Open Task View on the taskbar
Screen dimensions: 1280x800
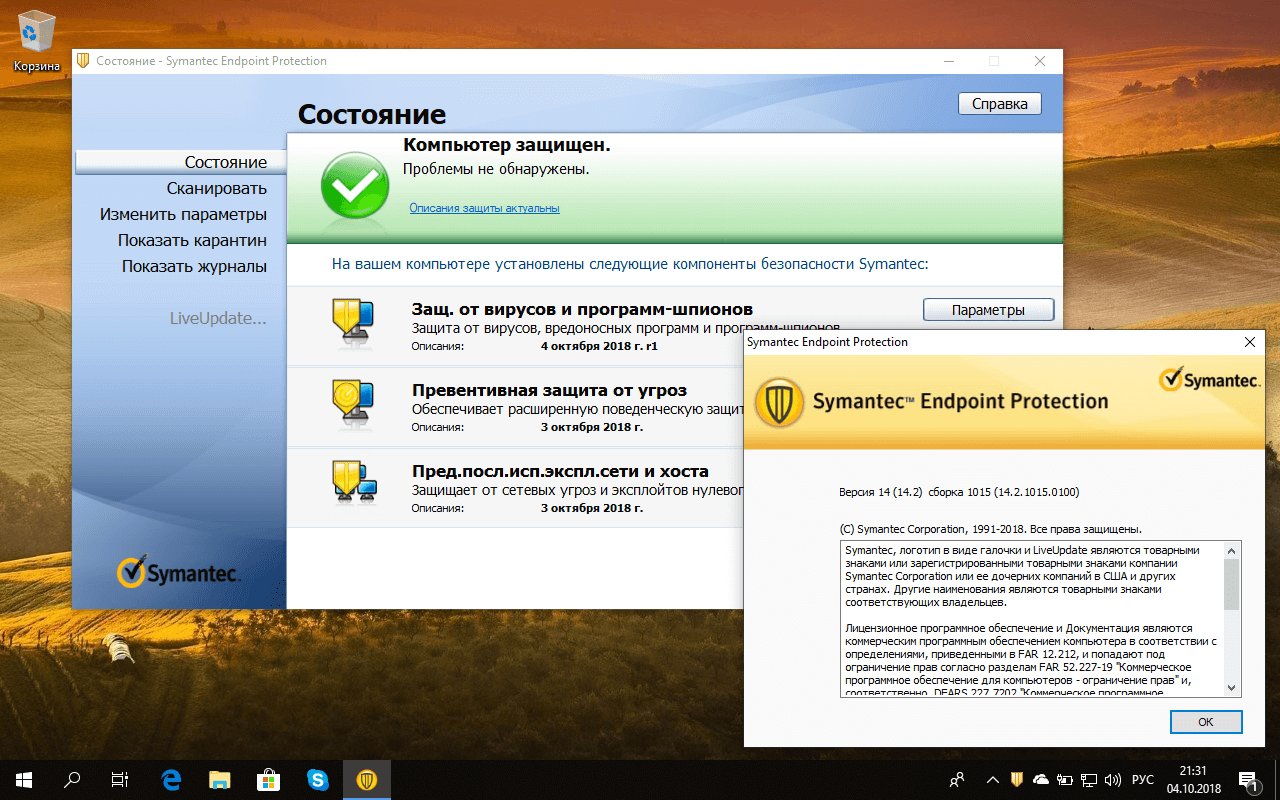point(120,779)
